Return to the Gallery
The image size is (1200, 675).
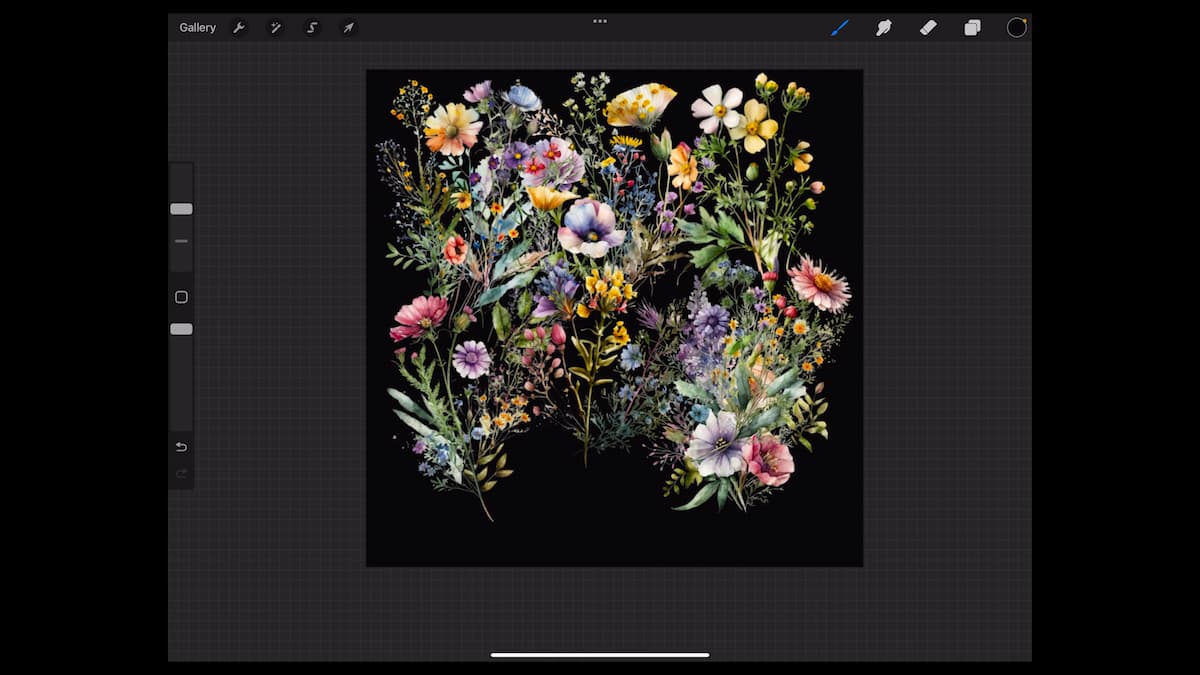(197, 28)
